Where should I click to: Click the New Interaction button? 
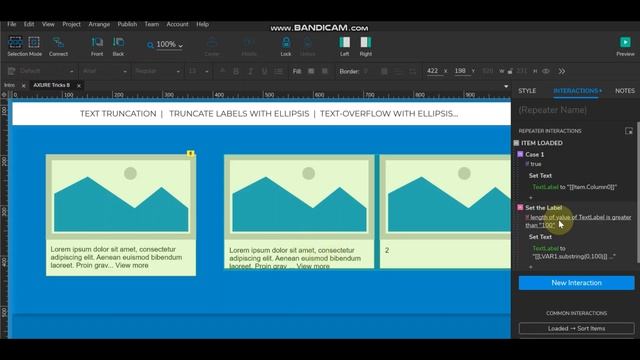pyautogui.click(x=576, y=283)
